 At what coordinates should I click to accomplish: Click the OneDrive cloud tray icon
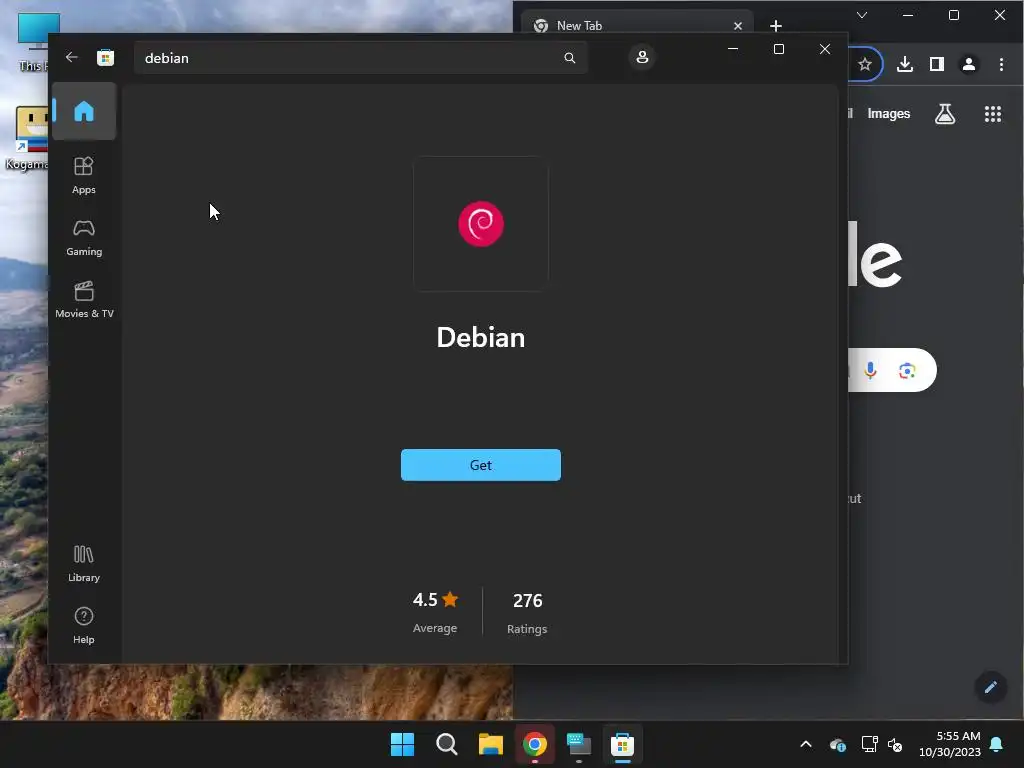[838, 744]
